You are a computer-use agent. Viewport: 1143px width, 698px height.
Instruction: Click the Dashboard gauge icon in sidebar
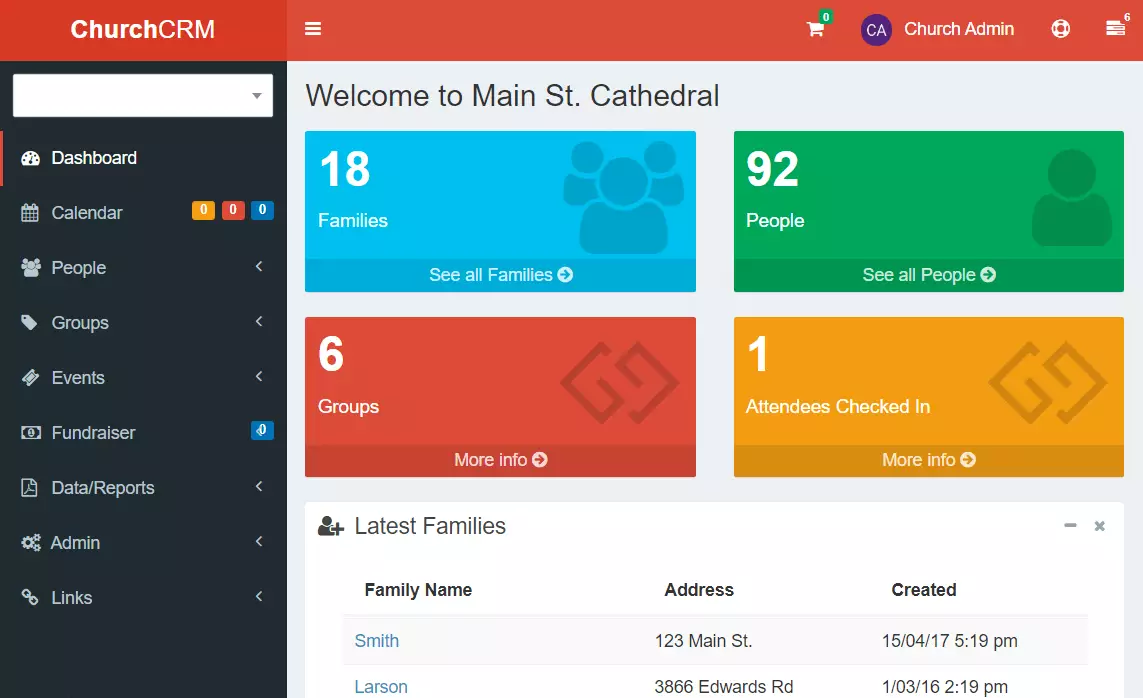[31, 158]
